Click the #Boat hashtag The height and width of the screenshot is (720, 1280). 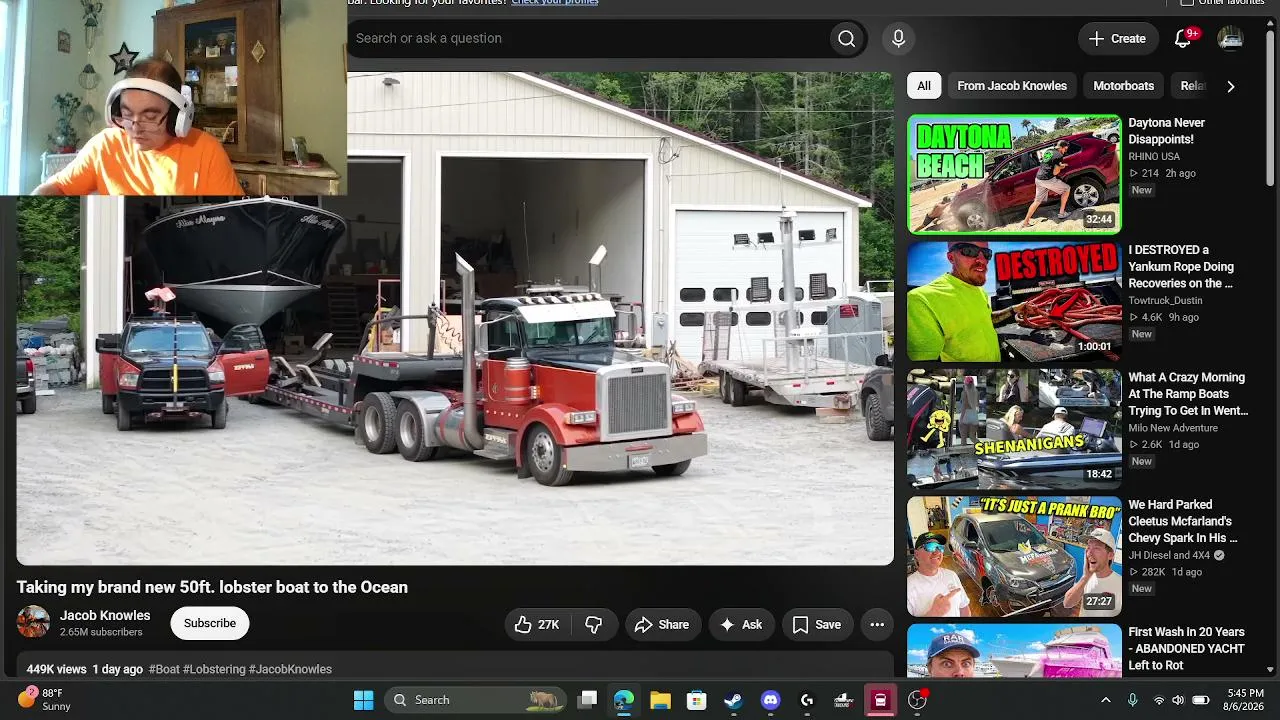(x=164, y=669)
